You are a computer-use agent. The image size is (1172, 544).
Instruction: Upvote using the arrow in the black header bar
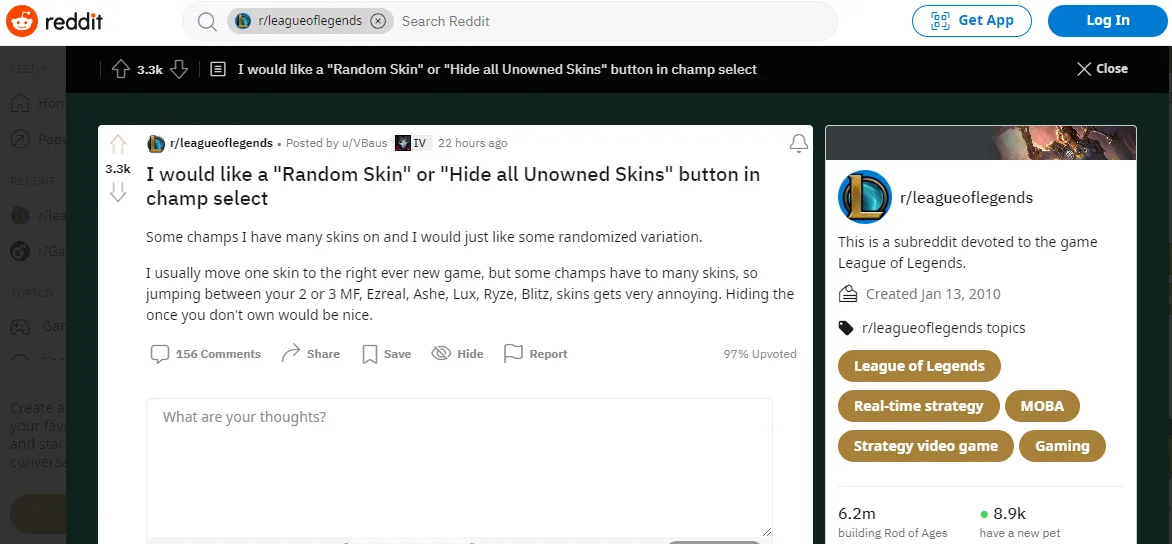[x=120, y=69]
